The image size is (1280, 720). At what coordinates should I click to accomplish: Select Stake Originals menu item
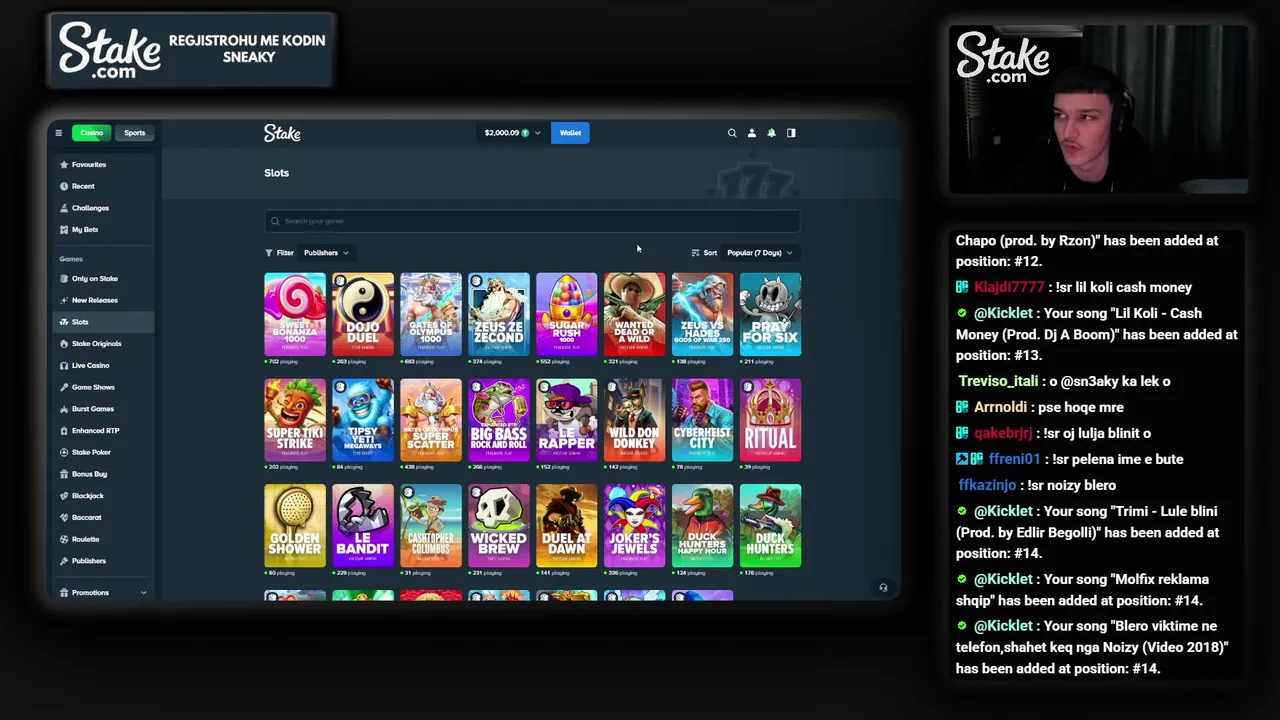pyautogui.click(x=103, y=344)
